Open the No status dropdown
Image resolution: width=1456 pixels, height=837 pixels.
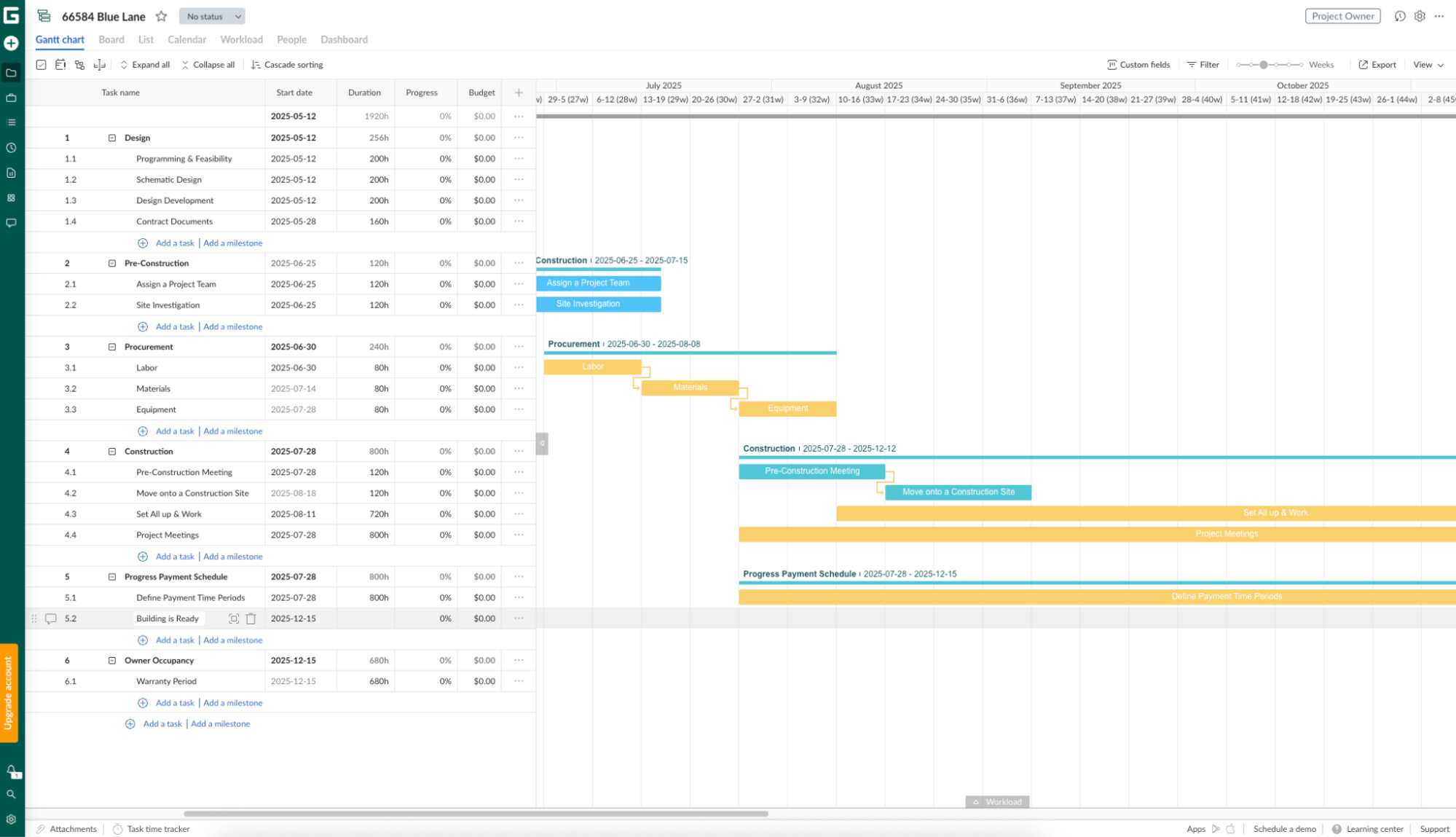(211, 15)
